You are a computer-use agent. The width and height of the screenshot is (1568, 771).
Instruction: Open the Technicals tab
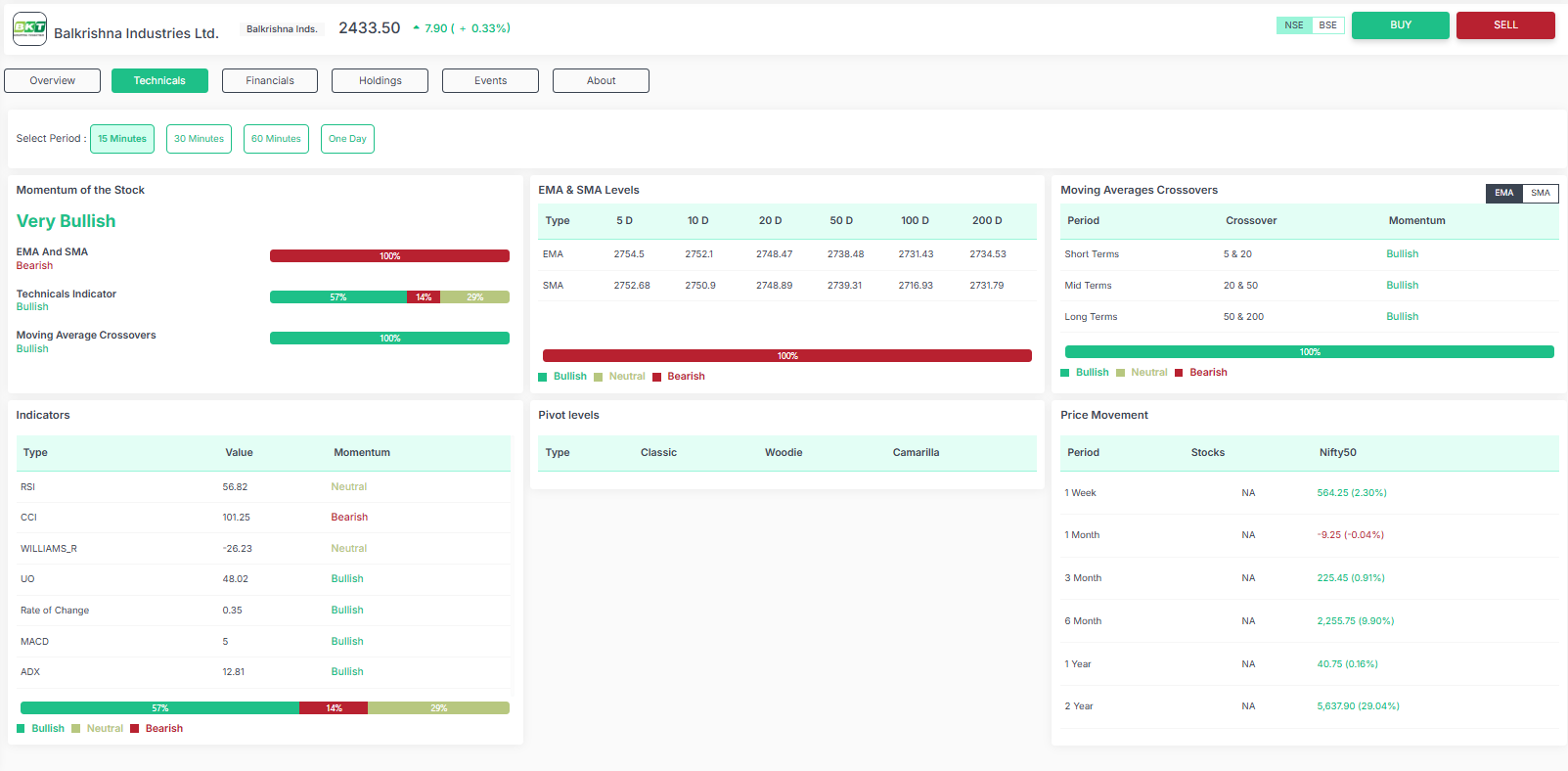(x=159, y=81)
